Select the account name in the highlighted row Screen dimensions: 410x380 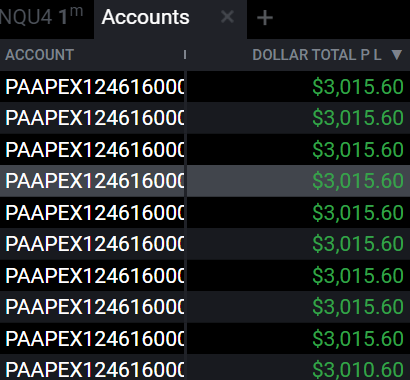pos(95,181)
